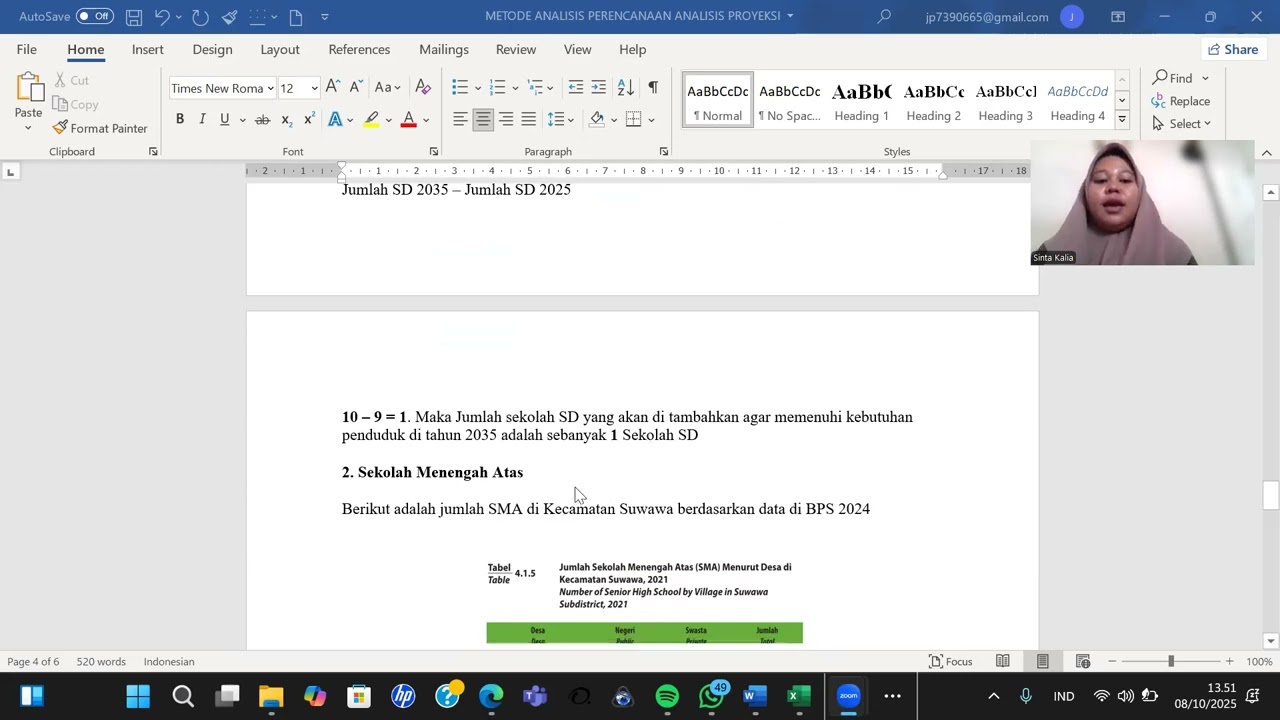1280x720 pixels.
Task: Click the vertical scrollbar thumb
Action: (1271, 495)
